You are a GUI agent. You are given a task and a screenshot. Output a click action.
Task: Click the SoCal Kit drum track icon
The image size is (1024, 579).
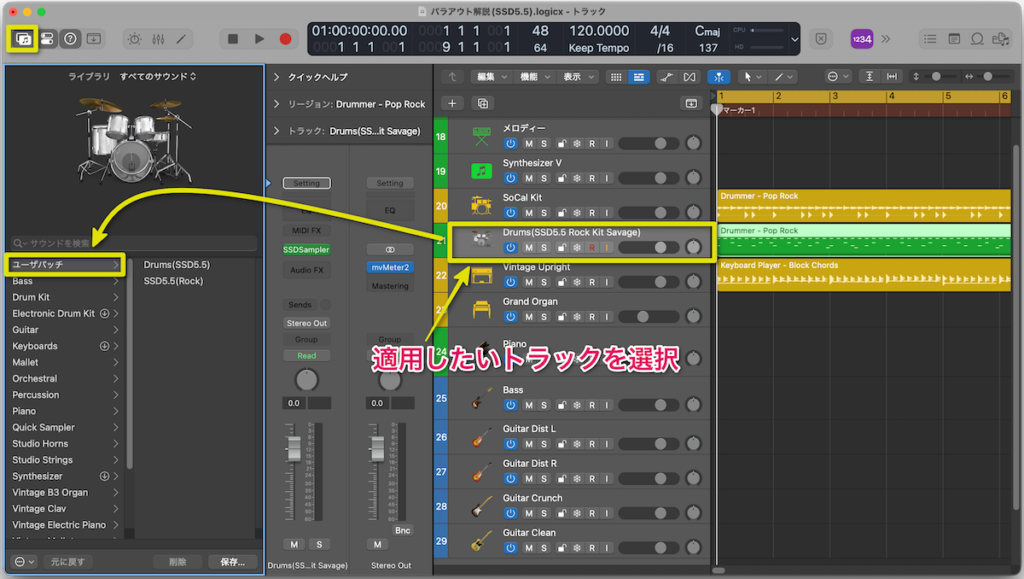(482, 206)
